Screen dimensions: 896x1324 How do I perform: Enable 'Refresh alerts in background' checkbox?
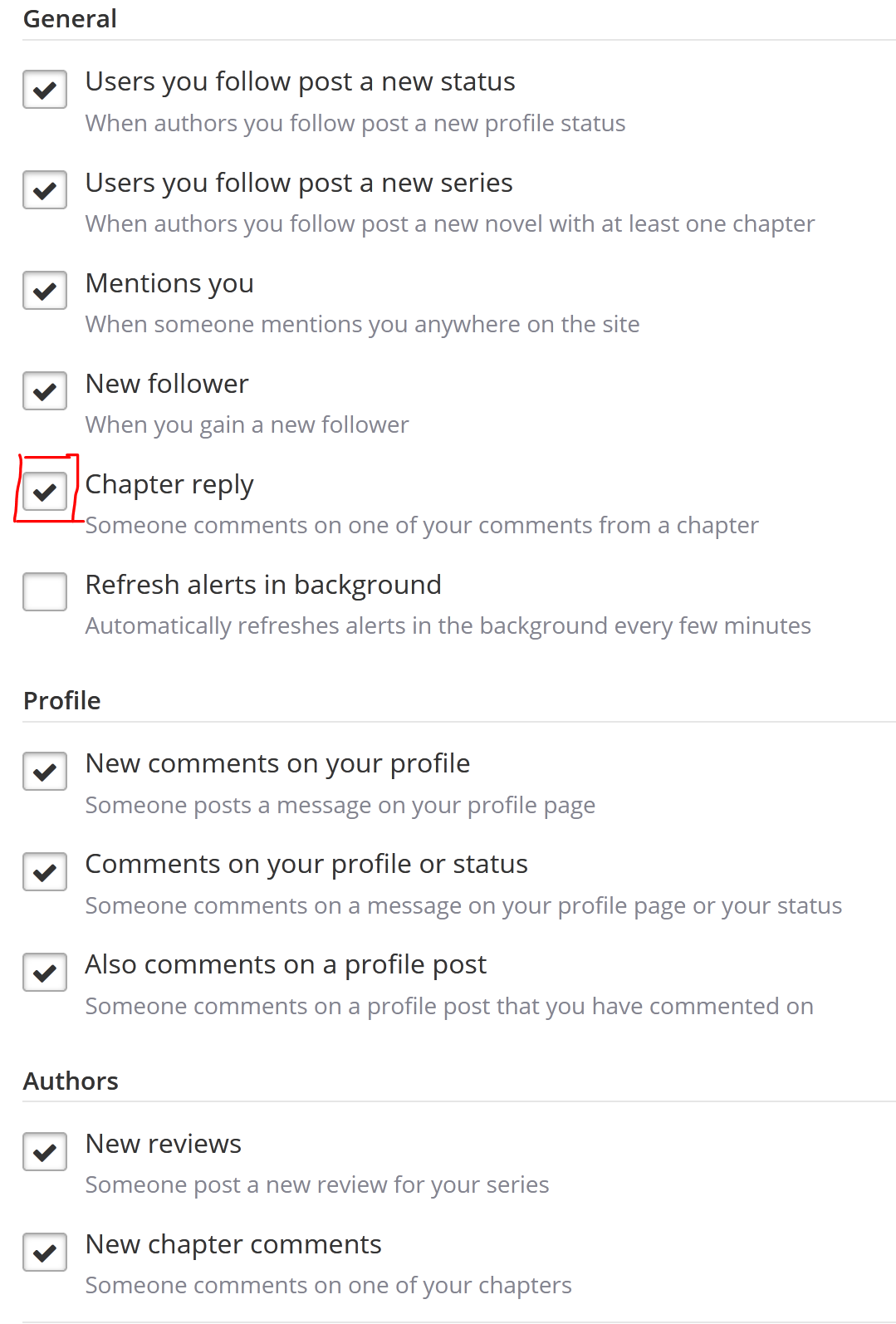(45, 591)
